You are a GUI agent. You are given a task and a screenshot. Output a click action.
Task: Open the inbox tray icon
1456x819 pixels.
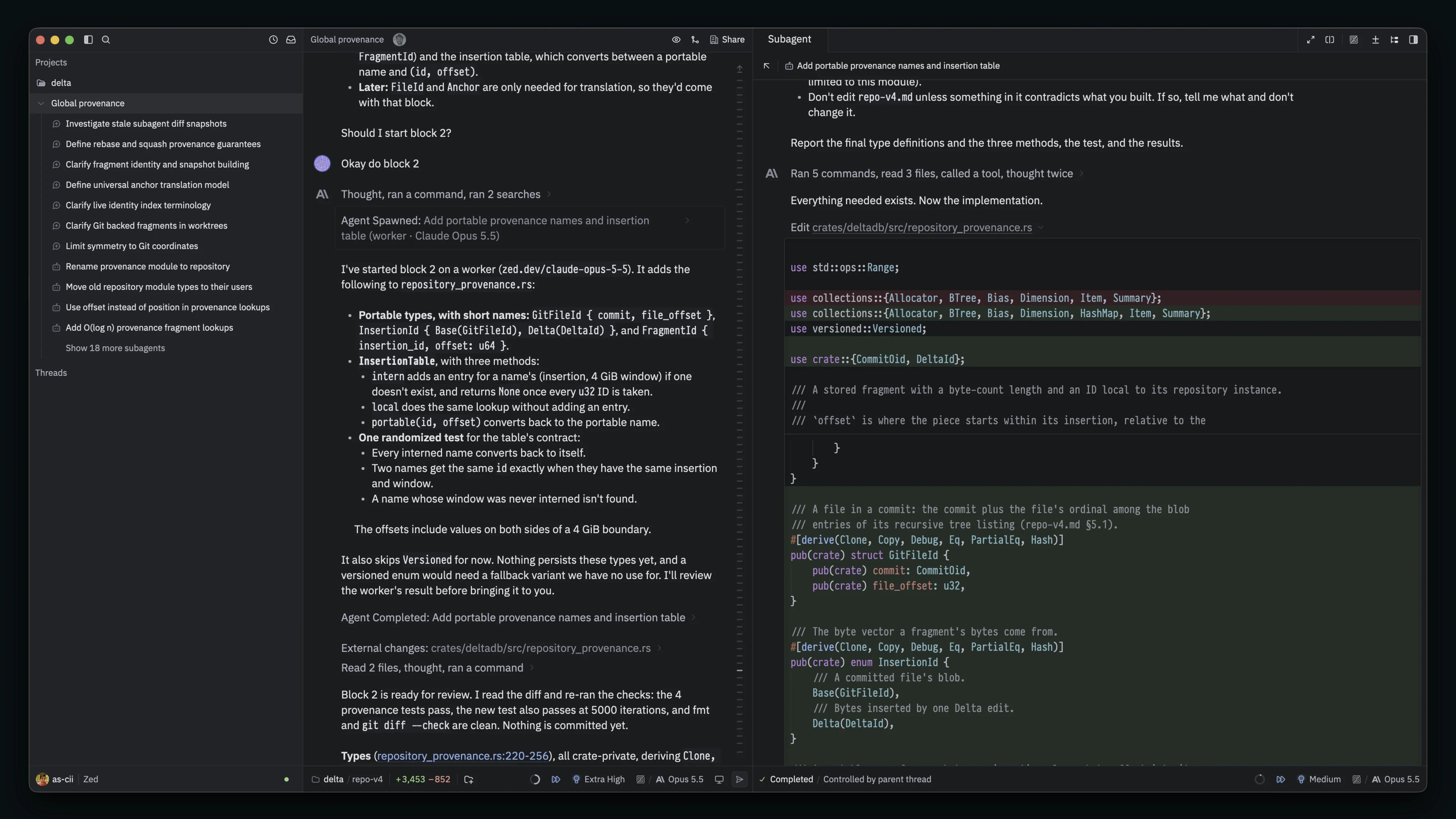coord(291,40)
